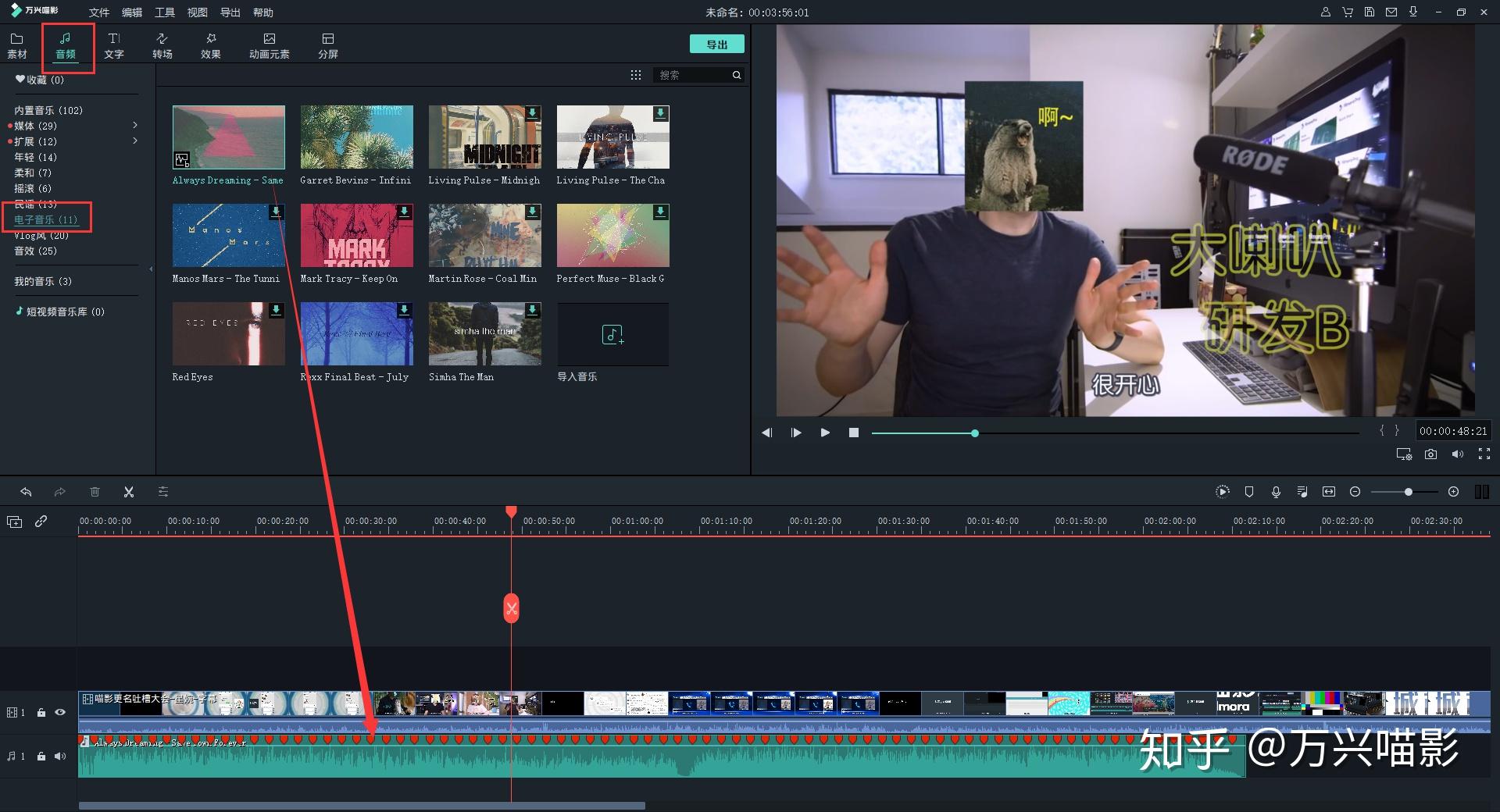Open the 分屏 split screen tab
This screenshot has width=1500, height=812.
328,46
